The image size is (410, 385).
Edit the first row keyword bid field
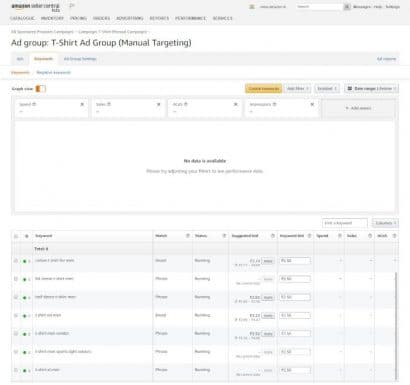295,261
